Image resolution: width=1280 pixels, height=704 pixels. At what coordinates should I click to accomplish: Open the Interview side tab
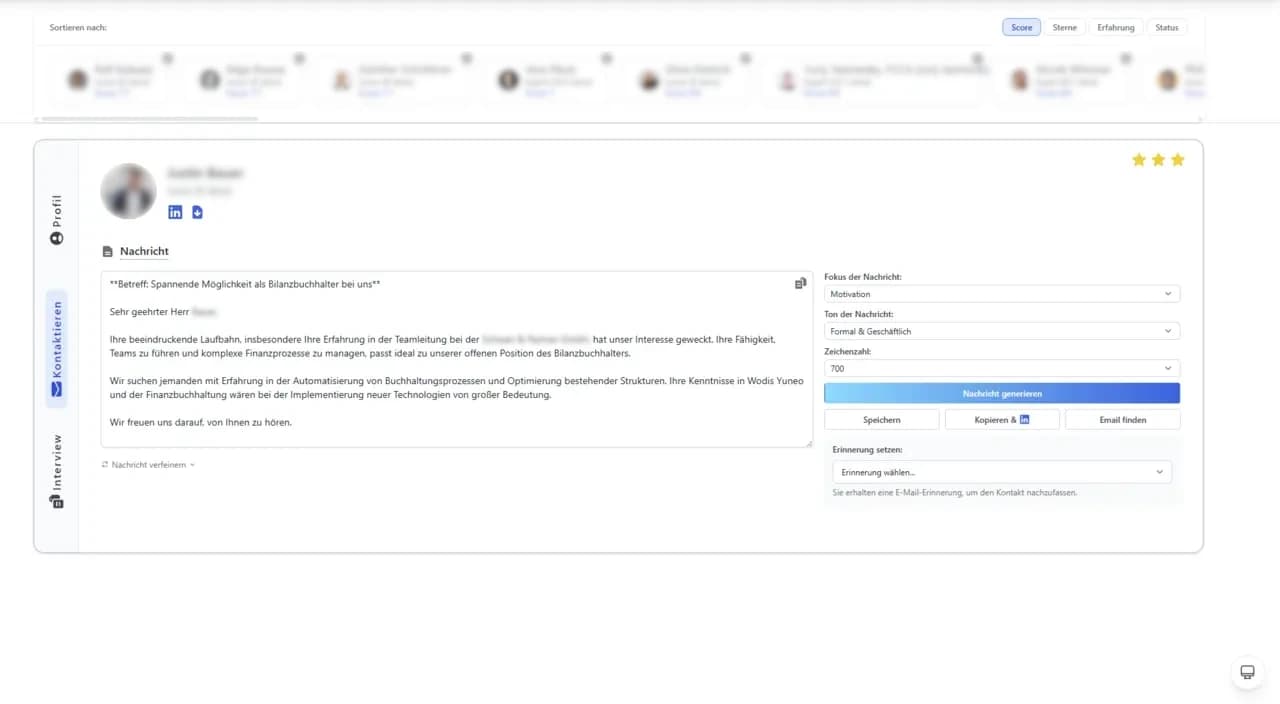click(x=57, y=471)
